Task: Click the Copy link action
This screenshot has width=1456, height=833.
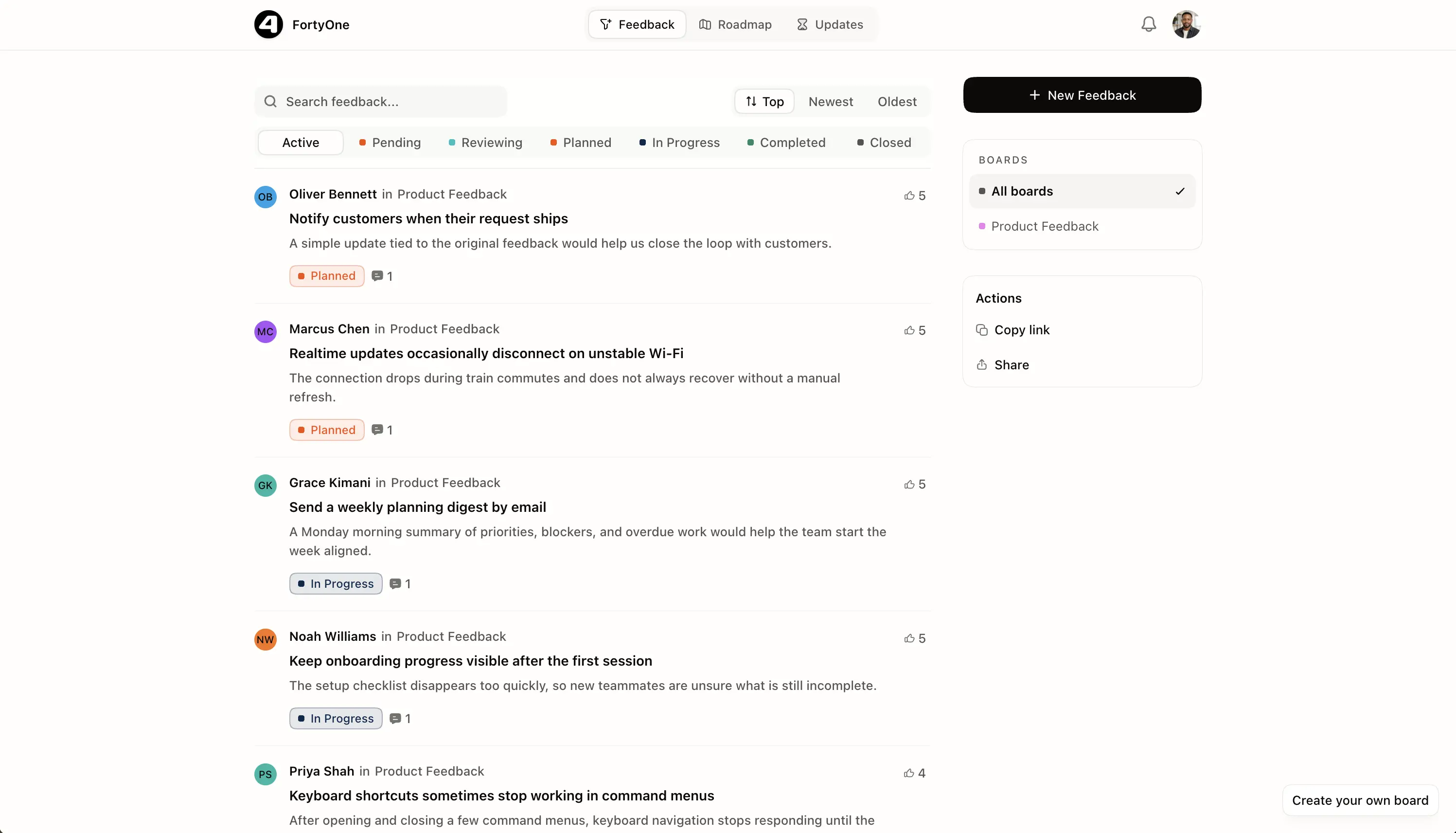Action: [x=1013, y=330]
